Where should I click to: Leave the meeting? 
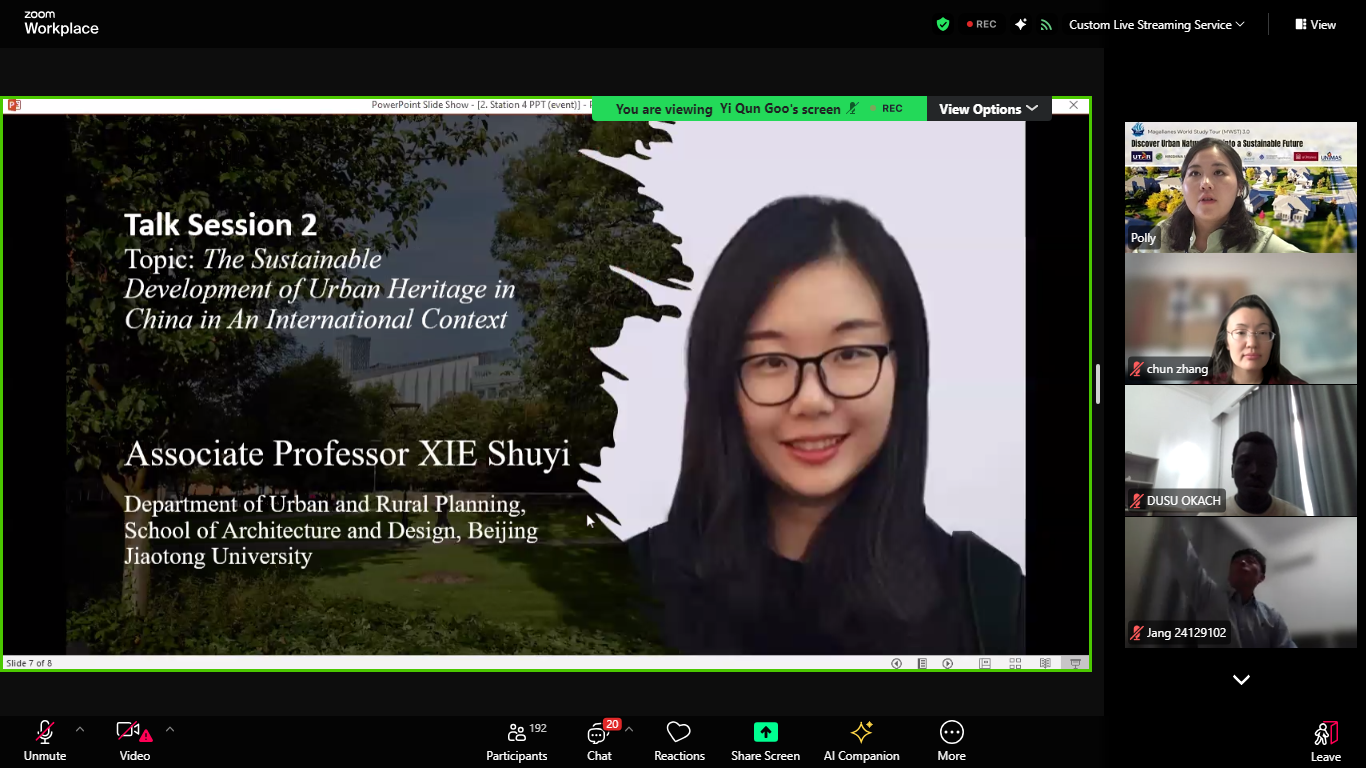(1325, 741)
